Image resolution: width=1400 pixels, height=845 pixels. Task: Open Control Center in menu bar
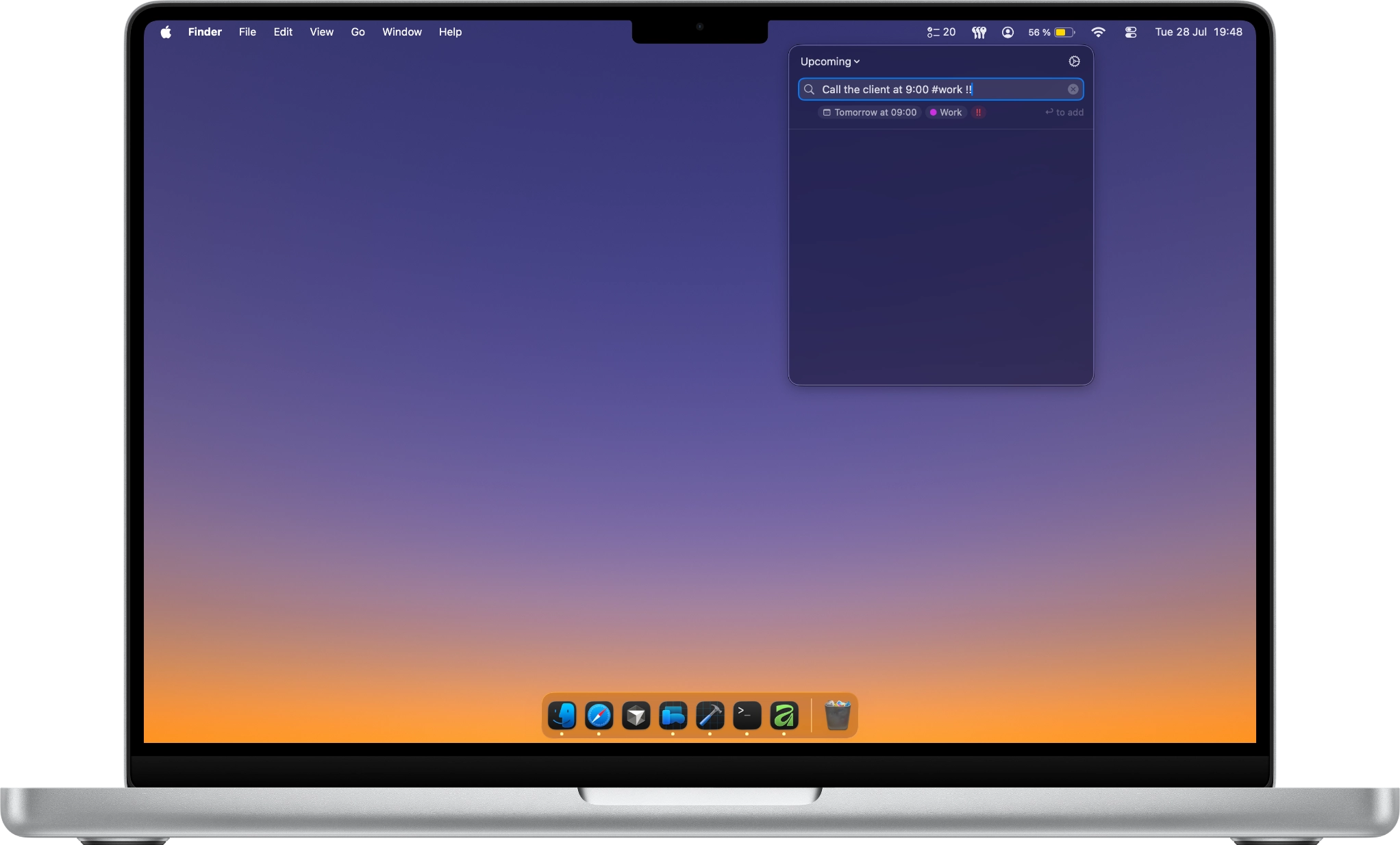pyautogui.click(x=1130, y=32)
